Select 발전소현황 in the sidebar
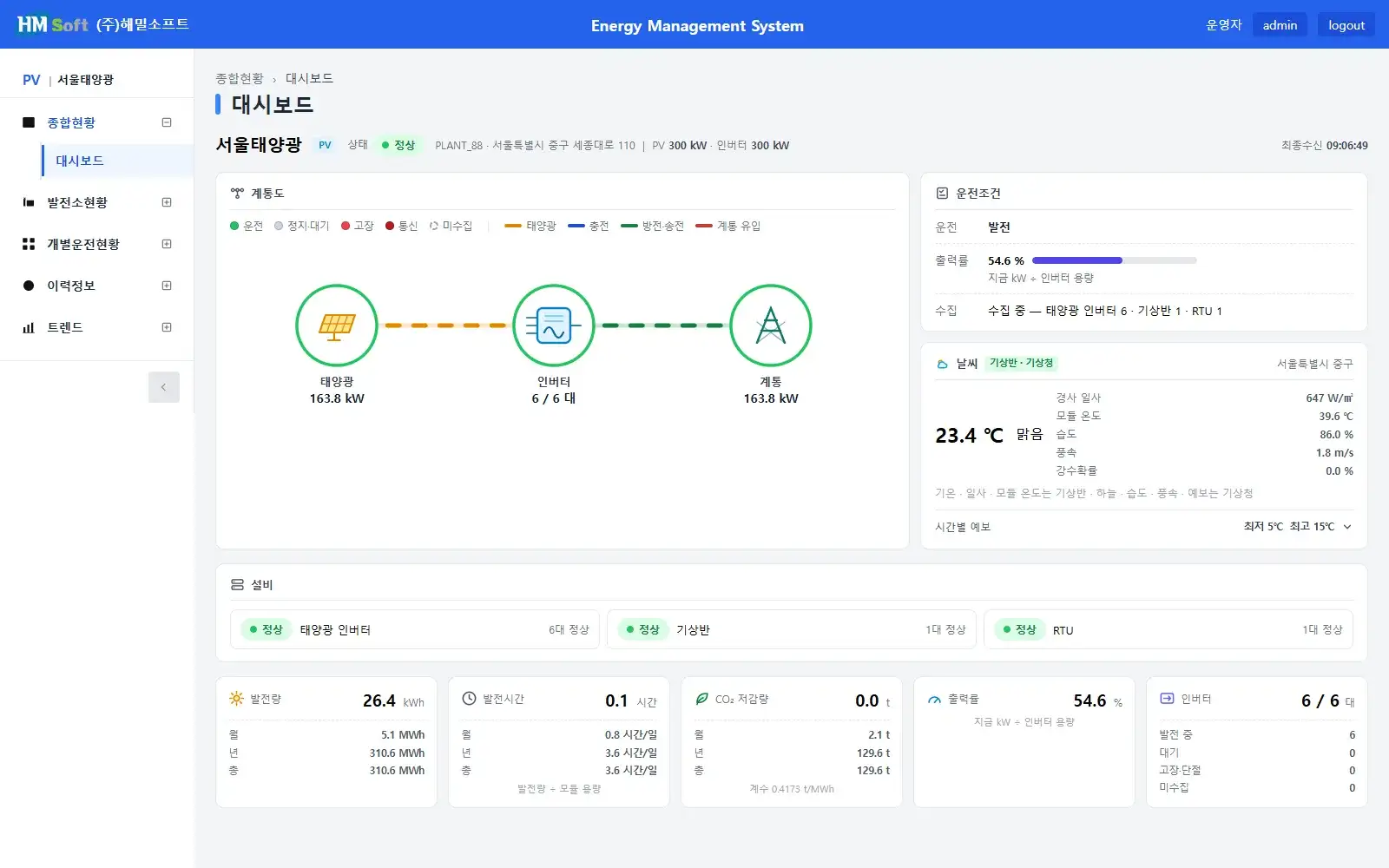1389x868 pixels. click(x=77, y=202)
